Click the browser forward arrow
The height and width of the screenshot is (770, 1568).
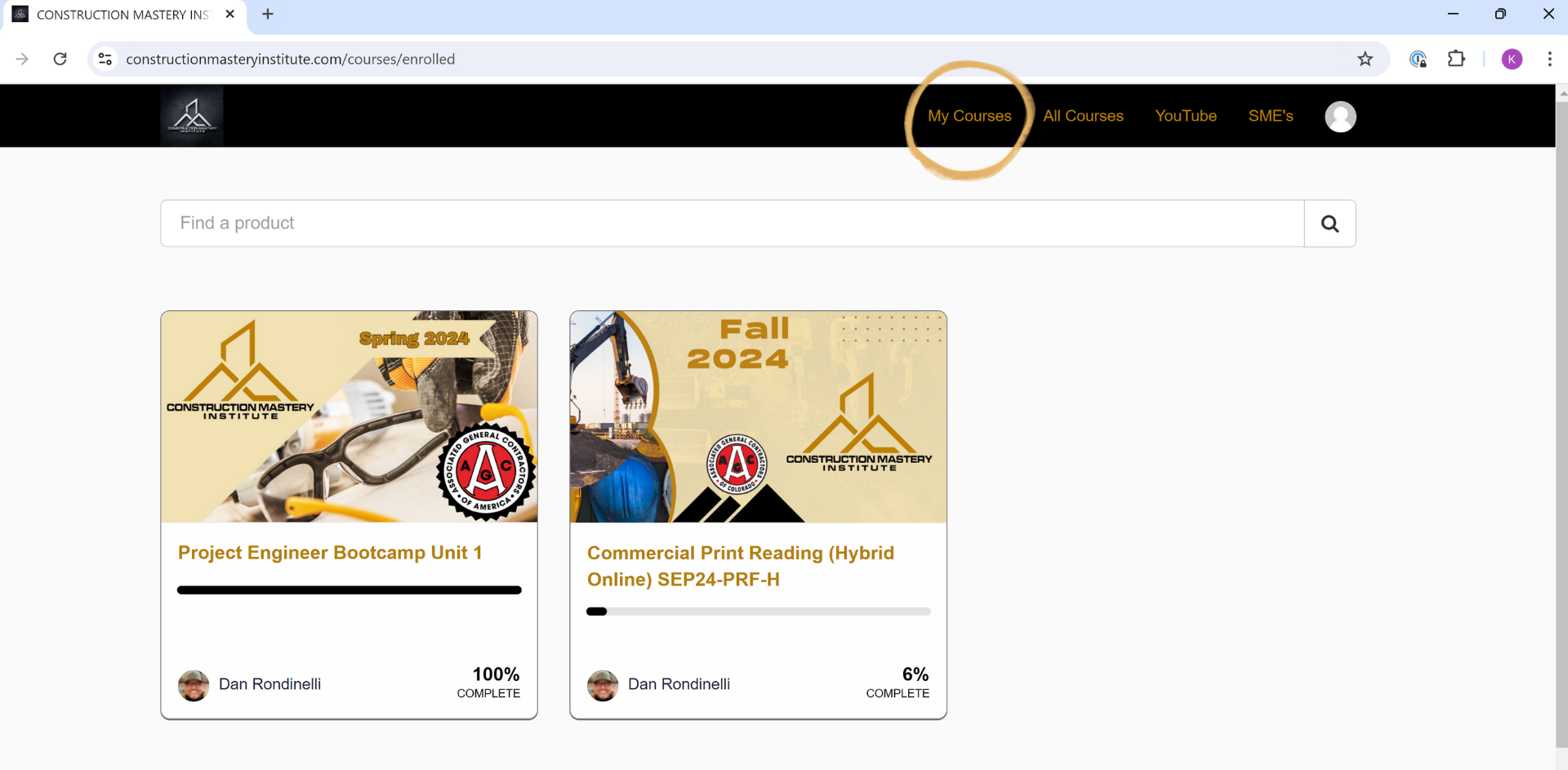tap(22, 59)
